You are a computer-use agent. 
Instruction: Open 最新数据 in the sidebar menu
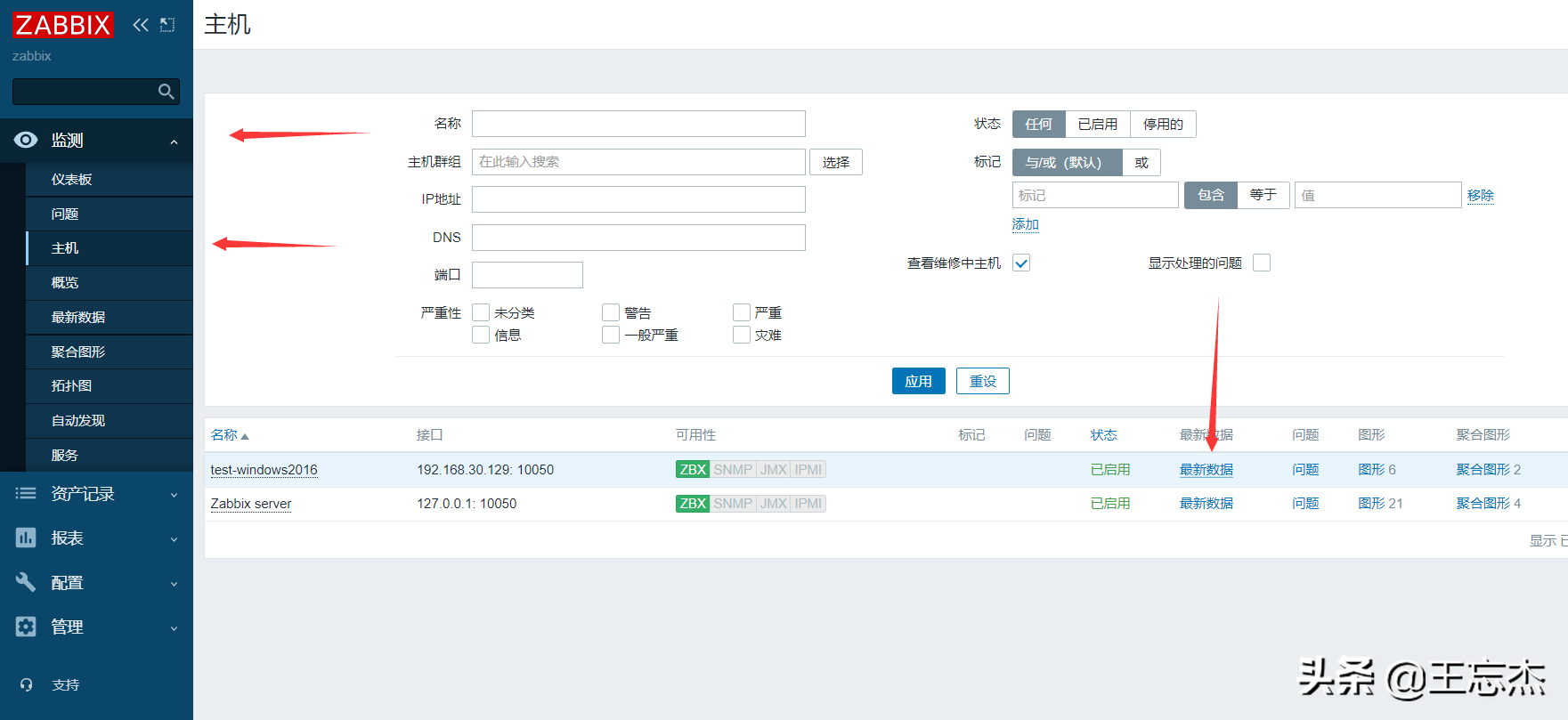point(78,317)
